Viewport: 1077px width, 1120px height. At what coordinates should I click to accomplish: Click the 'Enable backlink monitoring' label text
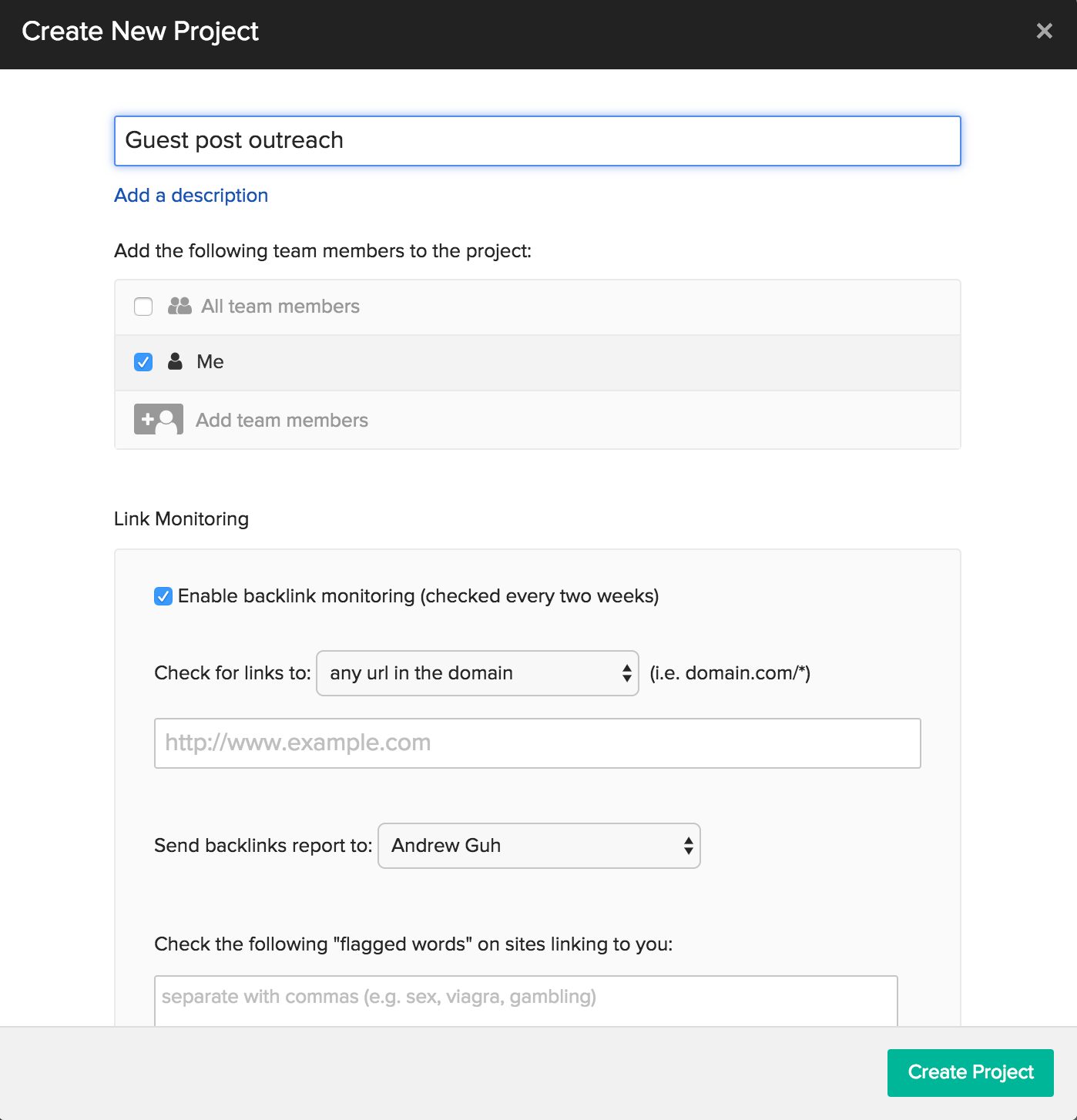click(418, 596)
